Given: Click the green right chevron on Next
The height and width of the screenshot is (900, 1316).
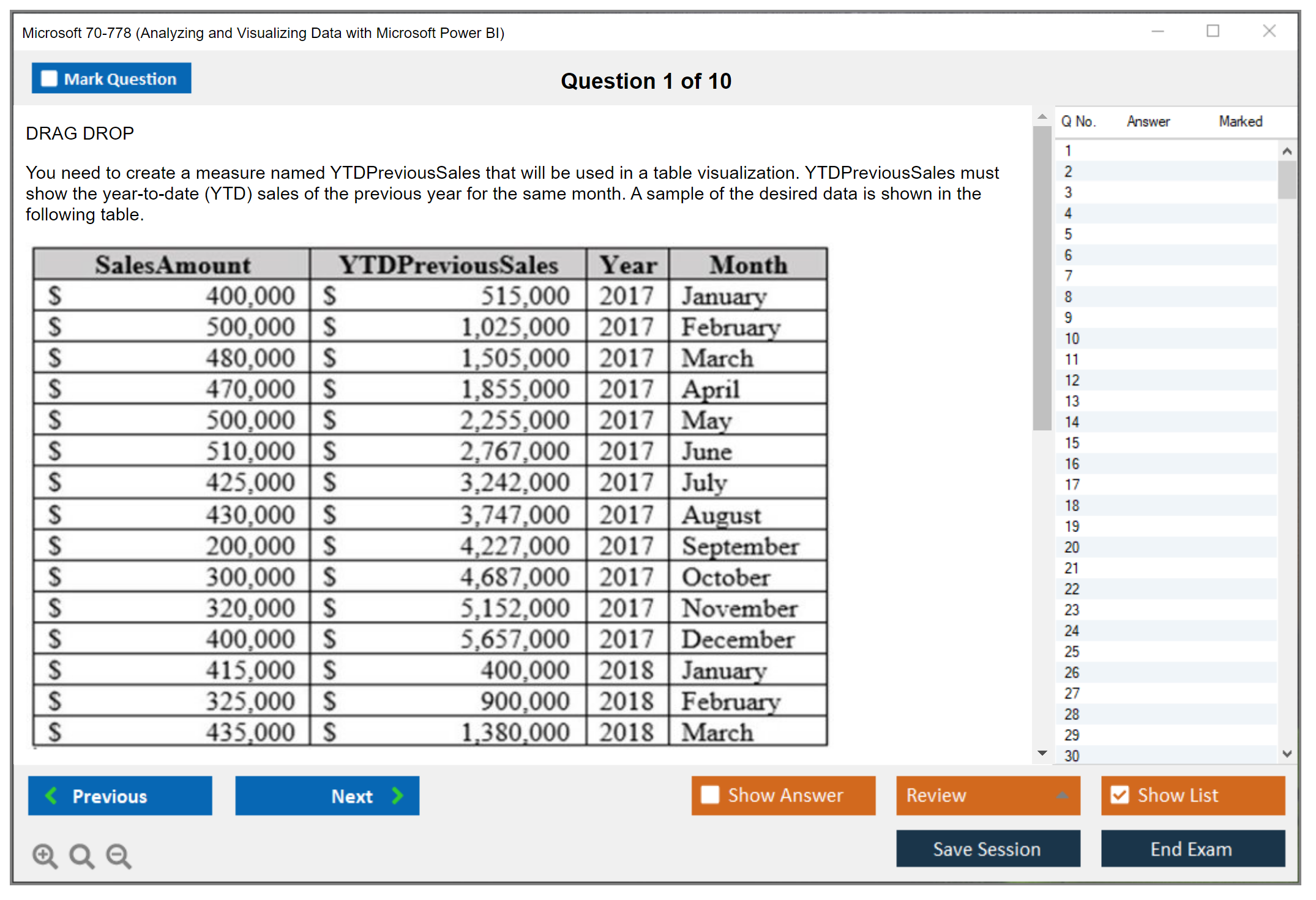Looking at the screenshot, I should click(x=398, y=795).
